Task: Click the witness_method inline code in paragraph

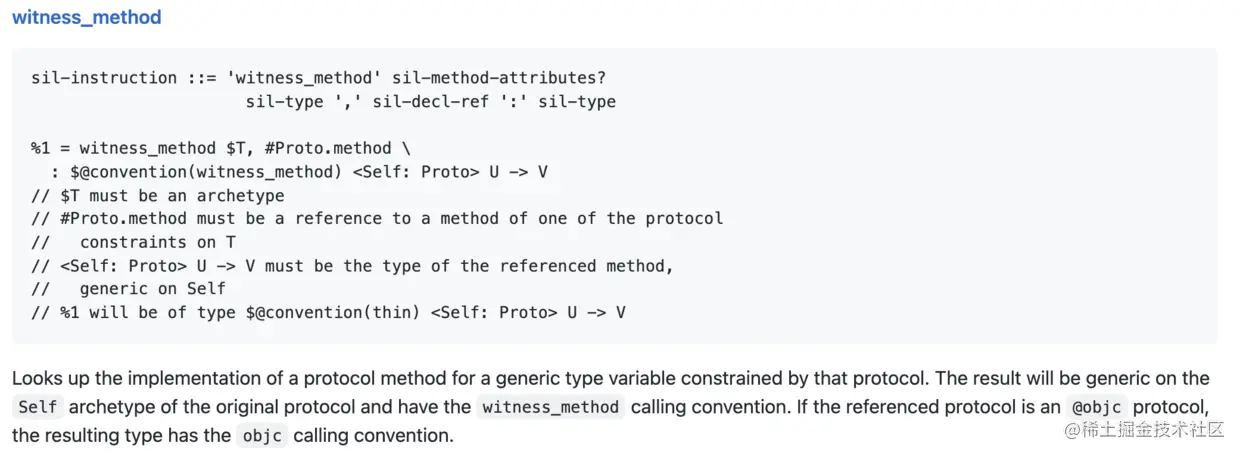Action: (550, 407)
